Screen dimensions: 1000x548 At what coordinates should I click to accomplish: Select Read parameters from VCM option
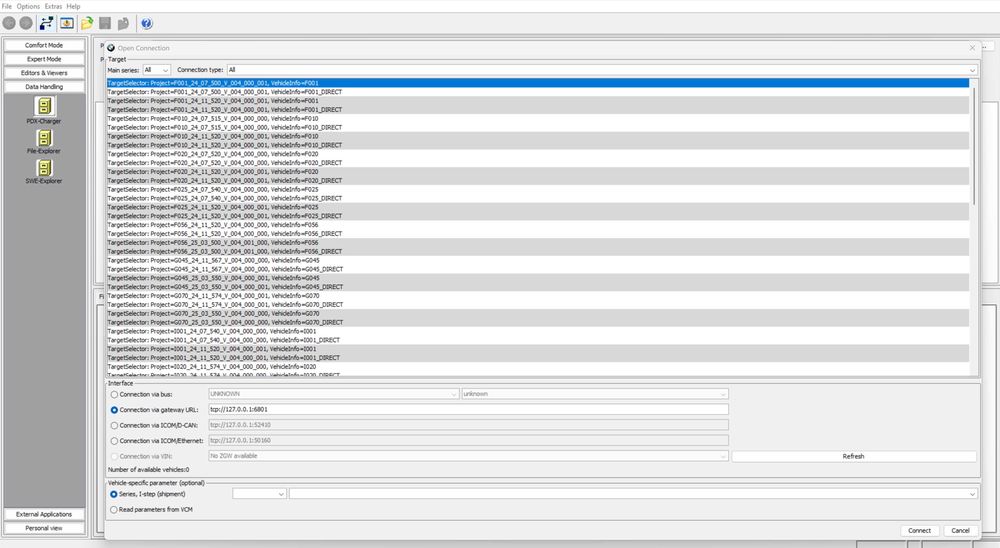tap(114, 510)
